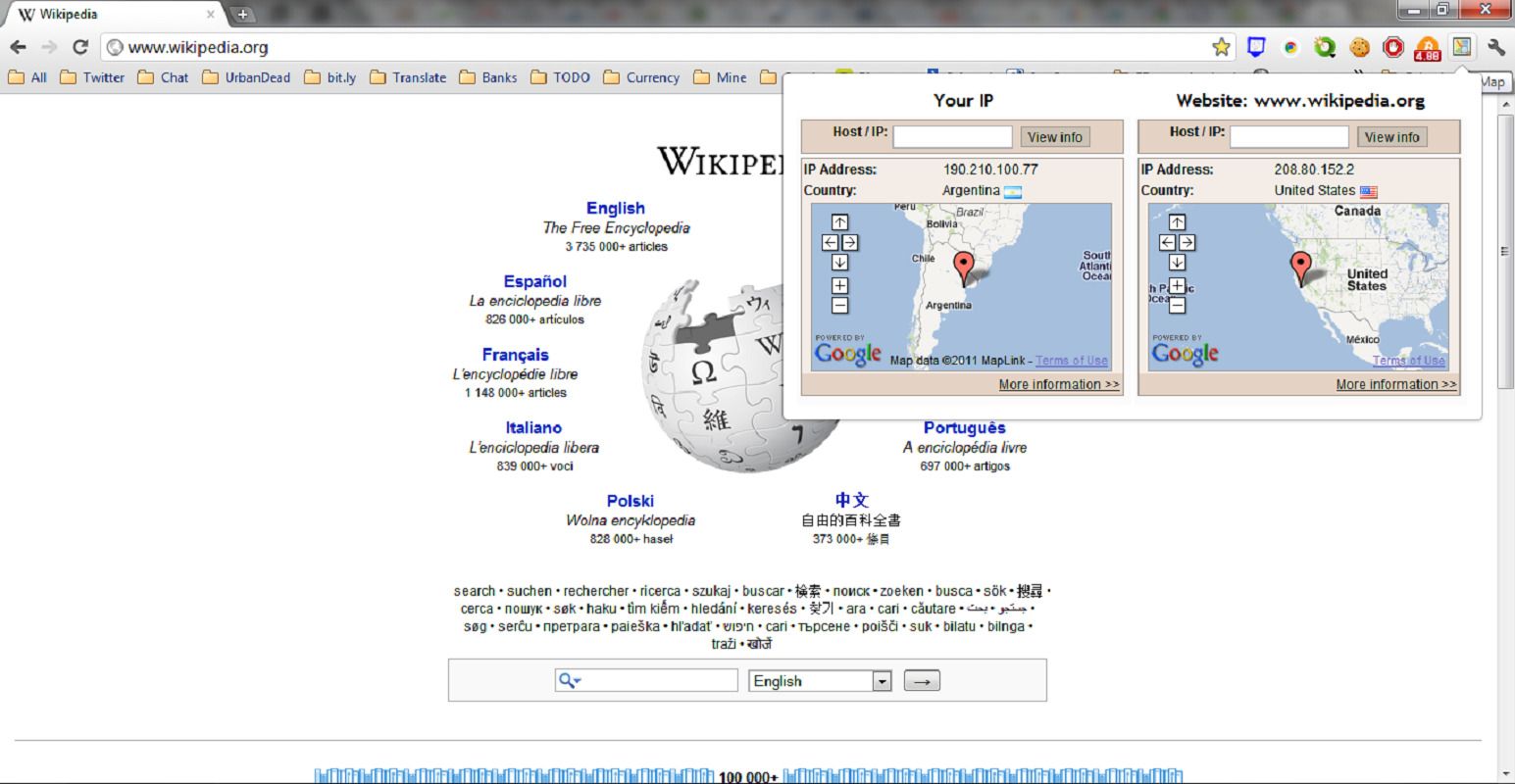This screenshot has height=784, width=1515.
Task: Open the UrbanDead bookmarks folder
Action: (247, 77)
